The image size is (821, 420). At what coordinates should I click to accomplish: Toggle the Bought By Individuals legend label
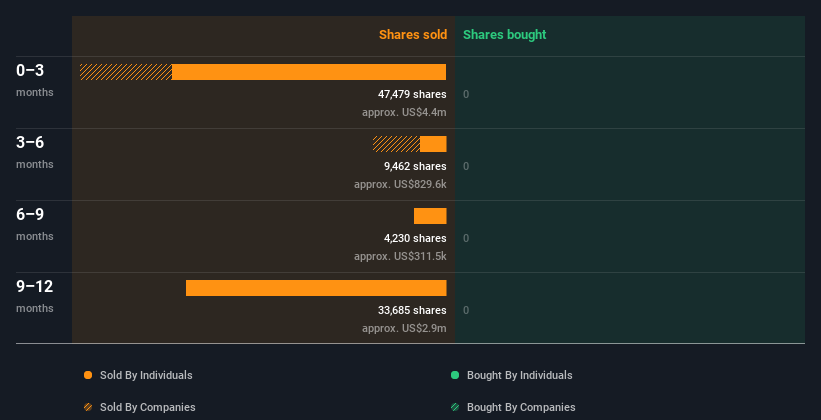(x=519, y=375)
